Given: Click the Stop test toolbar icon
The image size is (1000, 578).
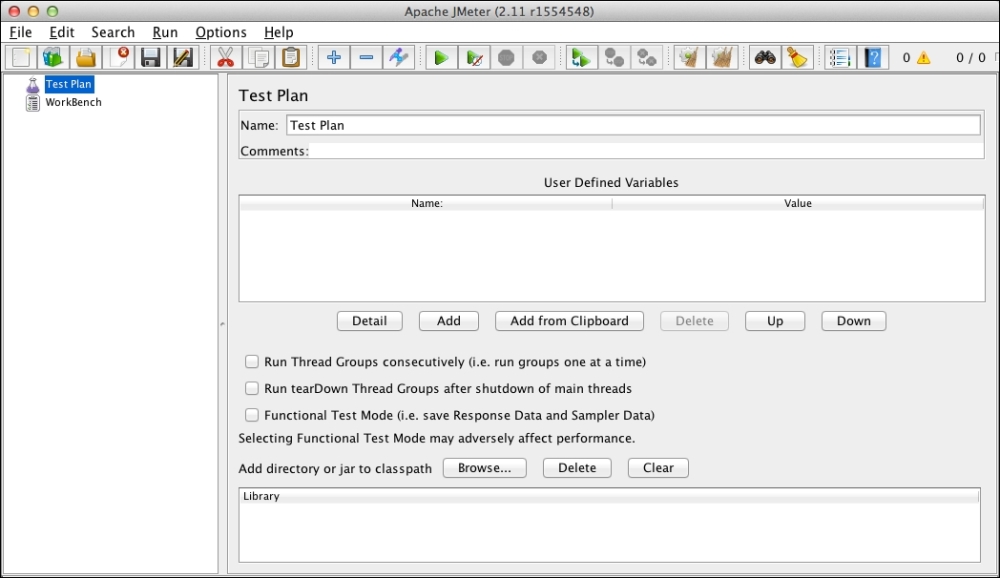Looking at the screenshot, I should click(506, 57).
